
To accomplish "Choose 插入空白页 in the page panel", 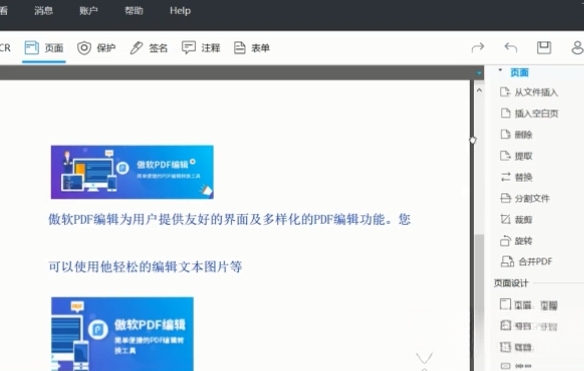I will click(x=529, y=113).
